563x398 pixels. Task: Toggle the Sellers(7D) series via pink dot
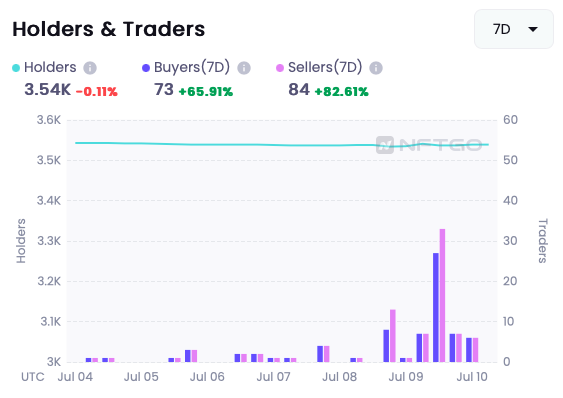pyautogui.click(x=280, y=68)
